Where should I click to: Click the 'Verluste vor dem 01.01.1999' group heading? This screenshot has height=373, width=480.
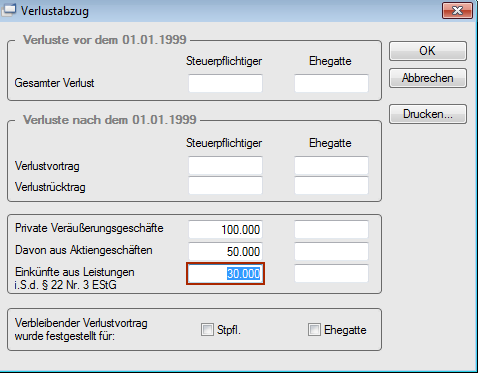[105, 40]
